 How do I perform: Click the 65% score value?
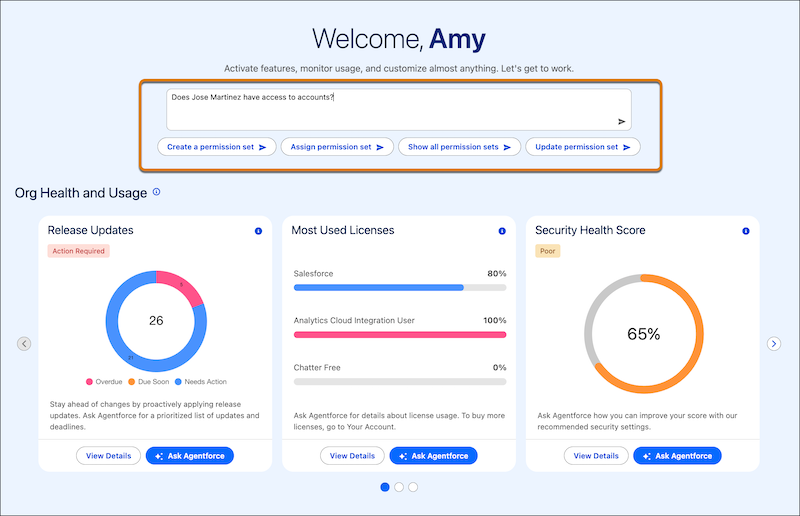click(644, 334)
